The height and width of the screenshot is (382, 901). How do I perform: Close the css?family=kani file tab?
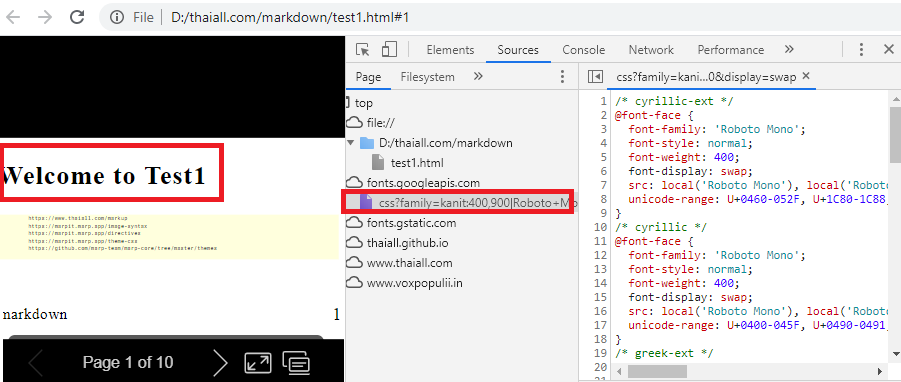tap(806, 76)
